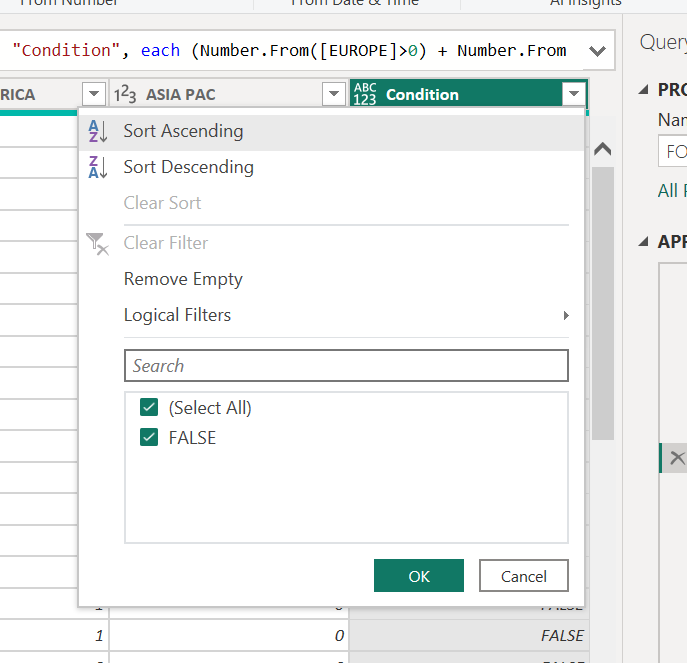Click the vertical scrollbar thumb
Image resolution: width=687 pixels, height=663 pixels.
click(x=602, y=303)
